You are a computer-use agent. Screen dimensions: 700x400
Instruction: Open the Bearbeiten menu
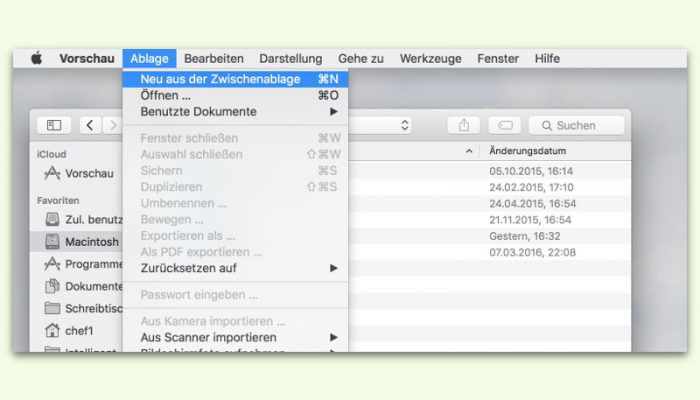pyautogui.click(x=214, y=58)
